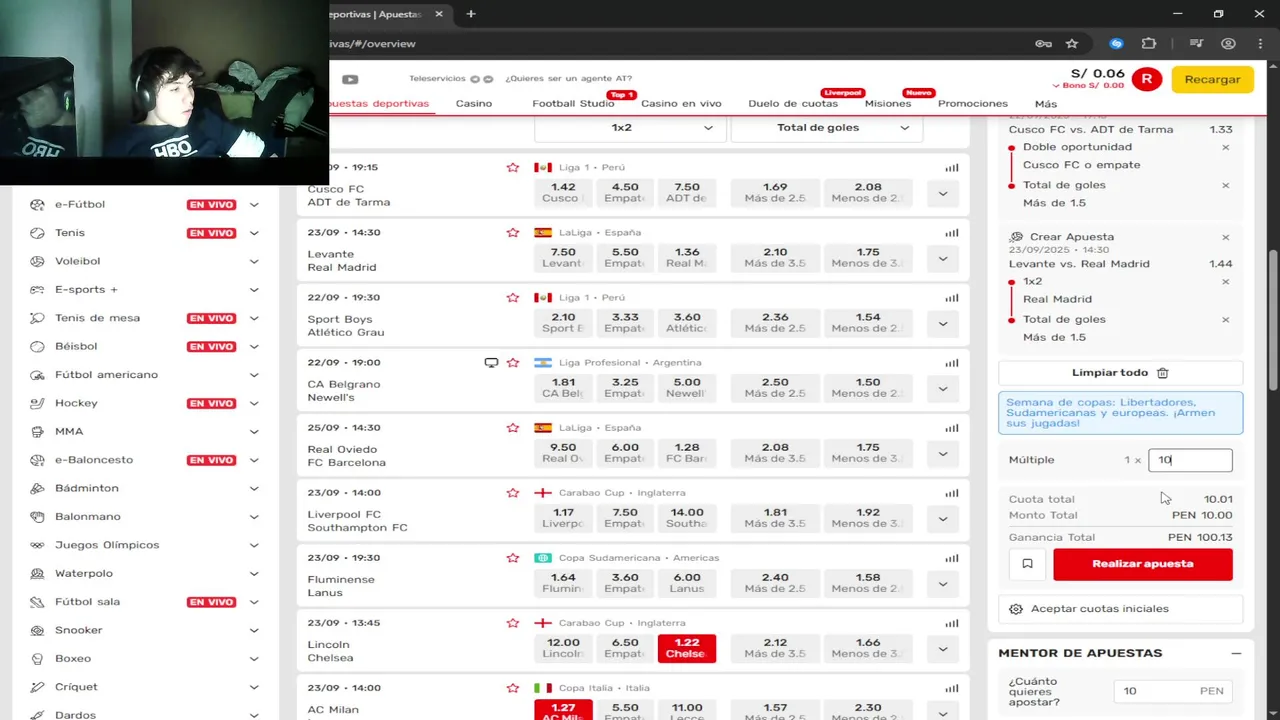This screenshot has width=1280, height=720.
Task: Click the live stream icon for CA Belgrano match
Action: click(x=491, y=362)
